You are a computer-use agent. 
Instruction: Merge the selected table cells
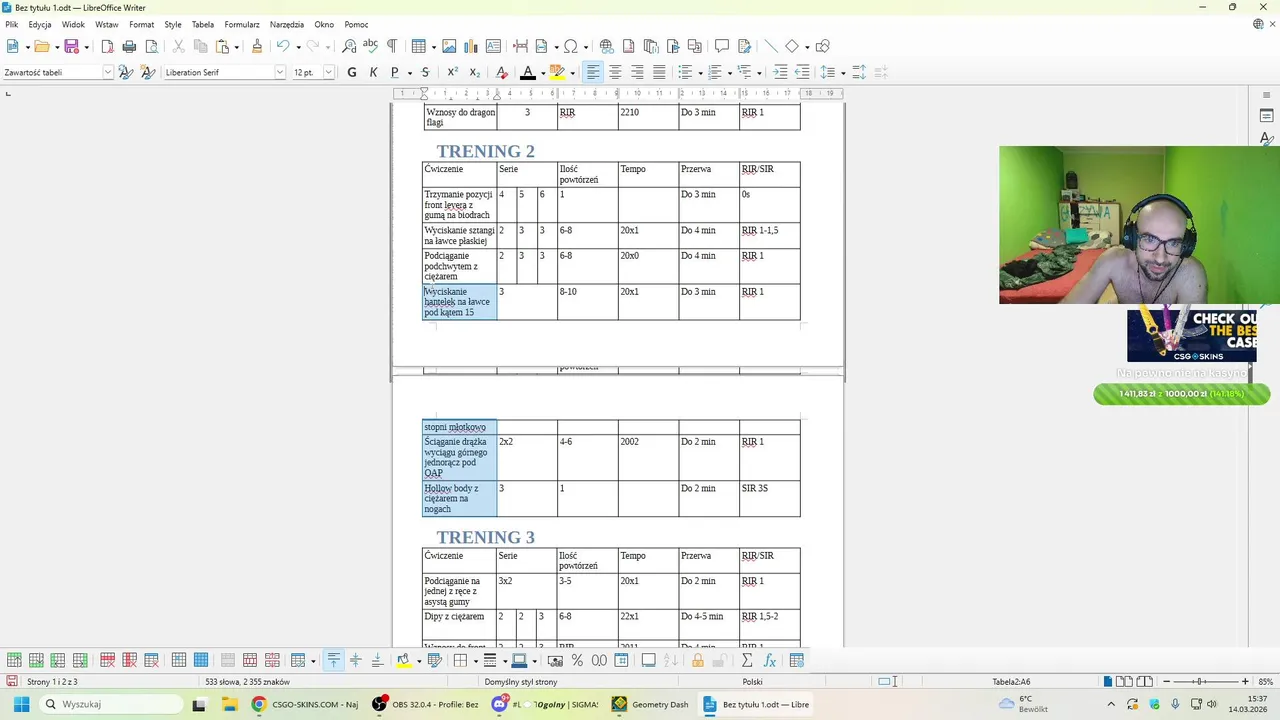click(x=227, y=660)
